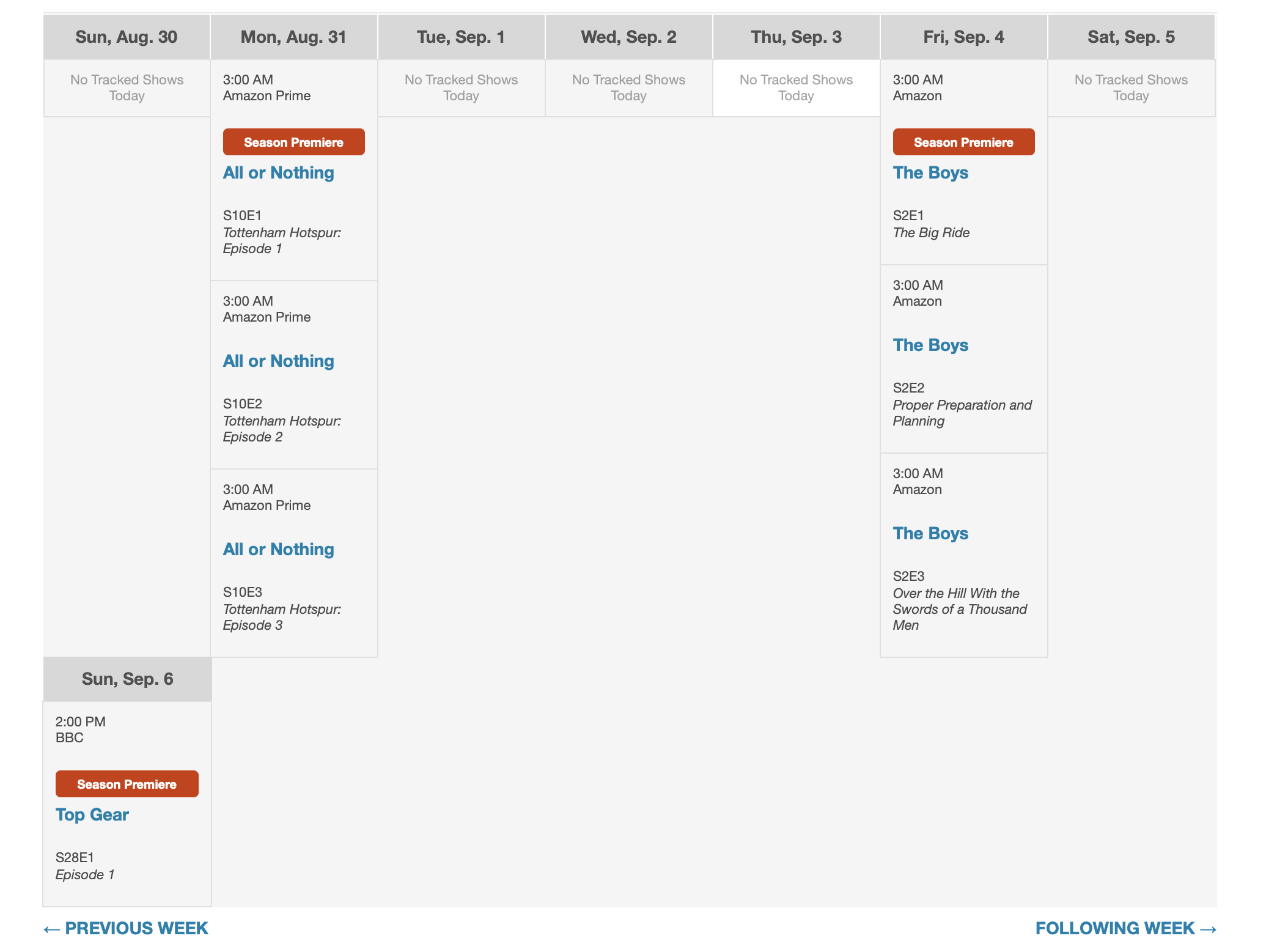Click the Sat, Sep. 5 column header
Viewport: 1266px width, 952px height.
[1131, 37]
